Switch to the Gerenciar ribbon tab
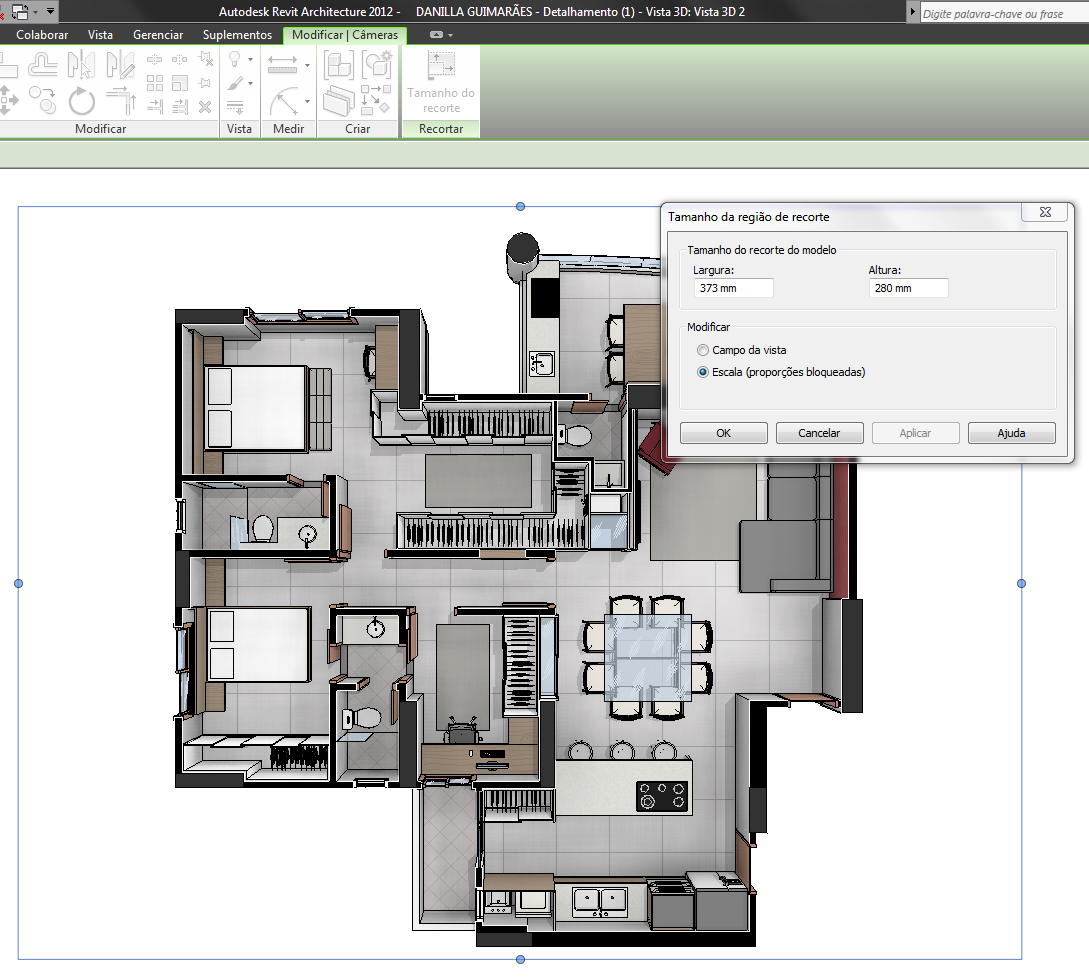Image resolution: width=1089 pixels, height=978 pixels. [158, 34]
